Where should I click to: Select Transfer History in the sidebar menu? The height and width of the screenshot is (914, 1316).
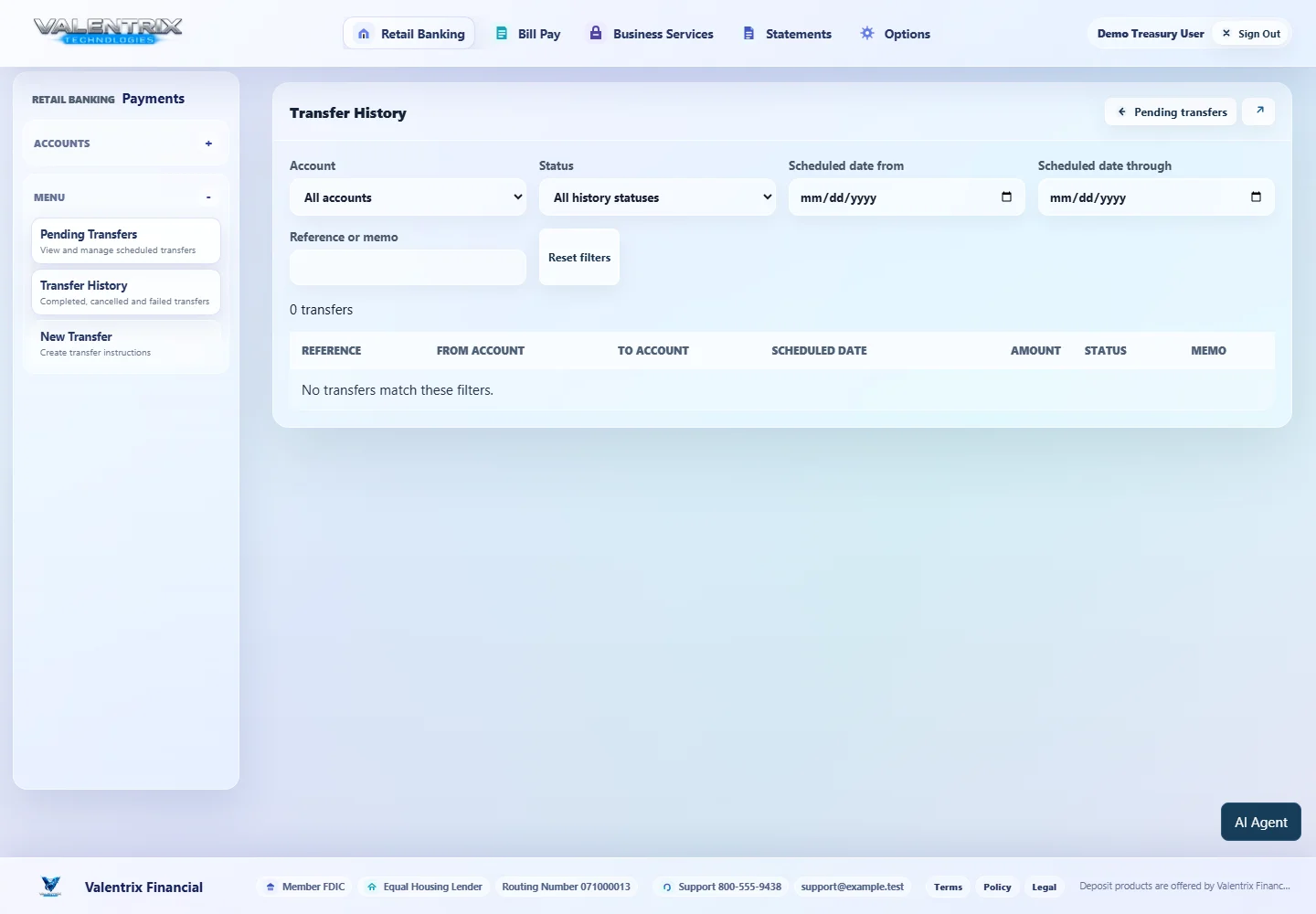click(126, 292)
